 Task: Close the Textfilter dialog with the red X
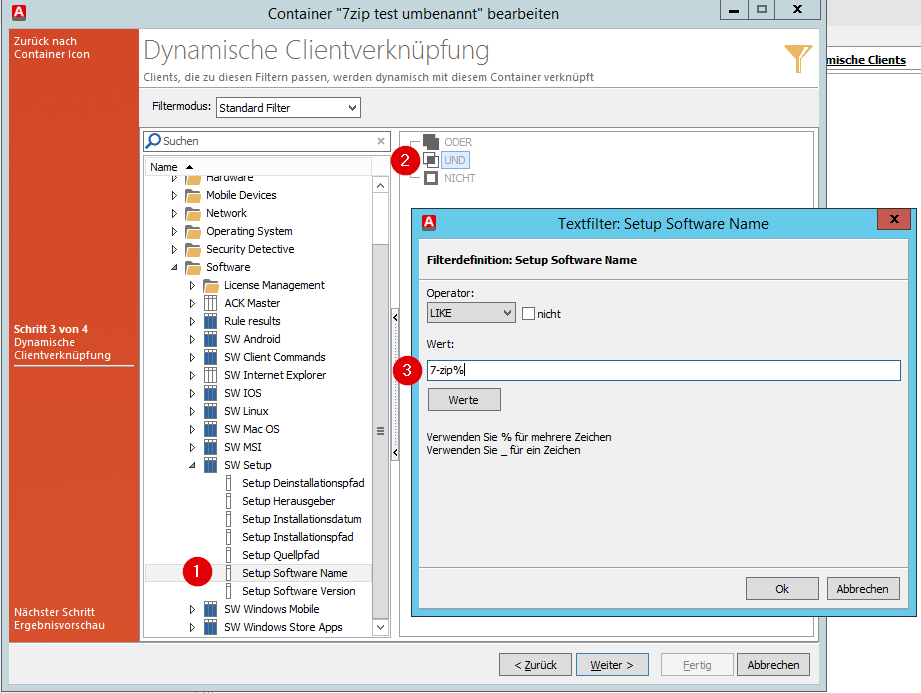[894, 219]
